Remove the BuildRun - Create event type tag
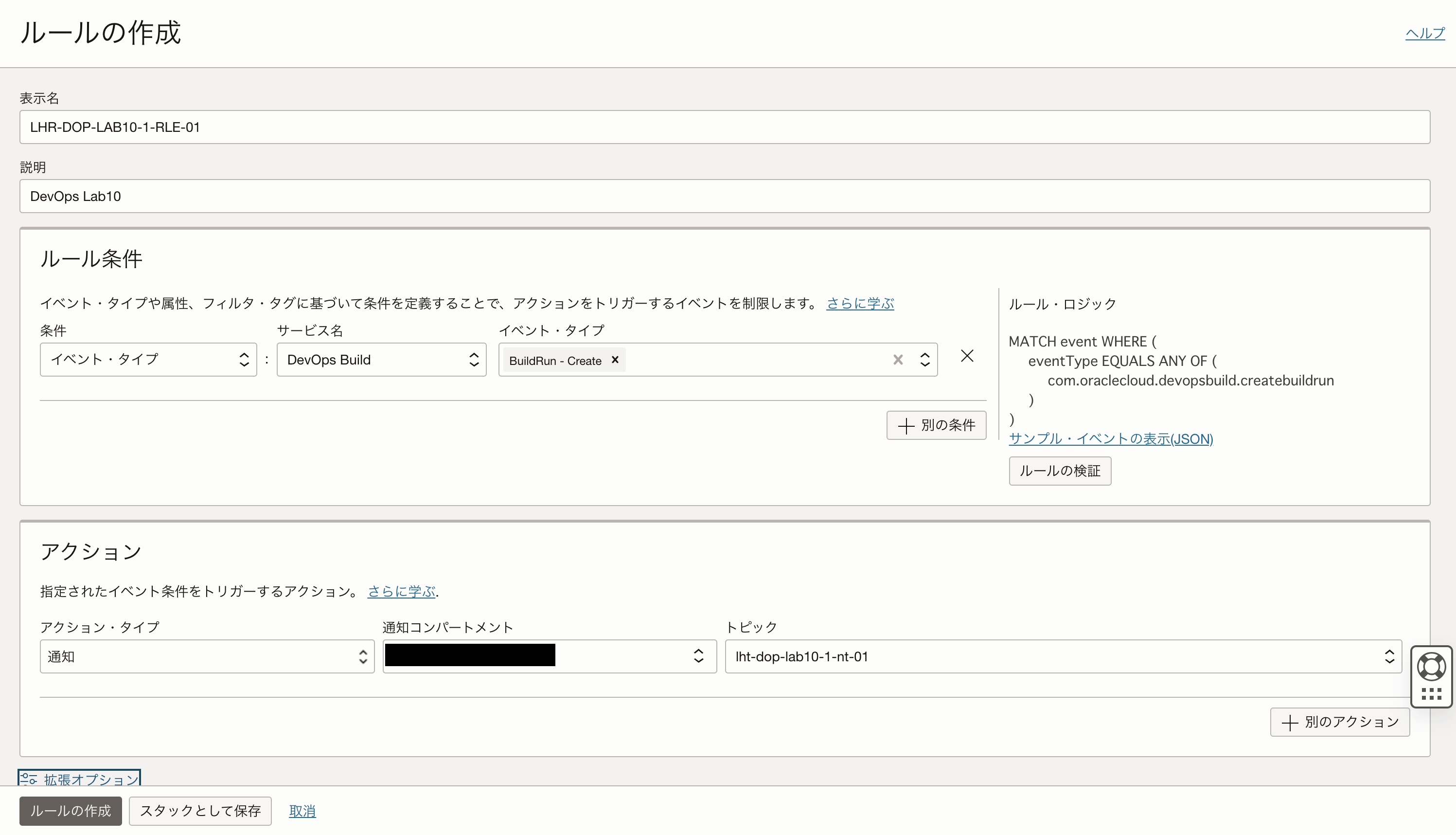Viewport: 1456px width, 835px height. [615, 360]
